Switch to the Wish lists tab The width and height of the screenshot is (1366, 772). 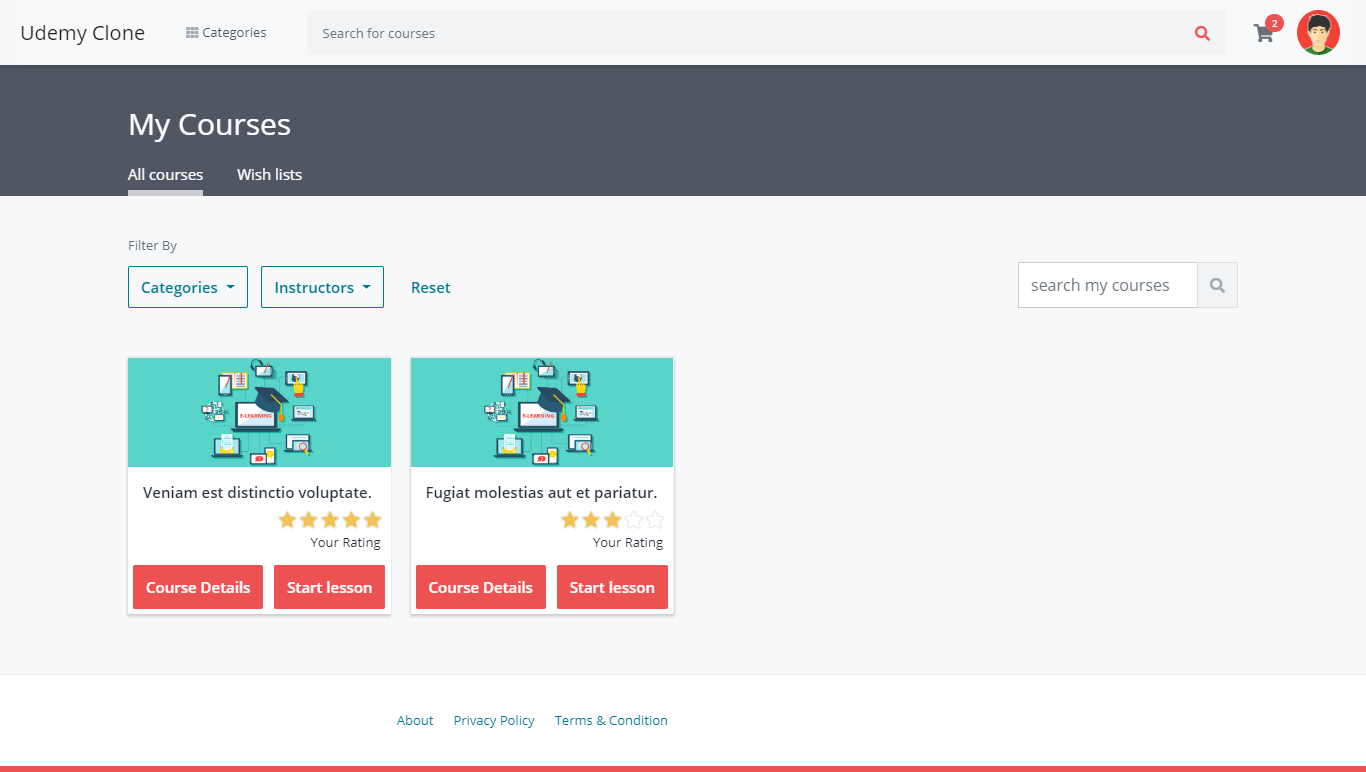coord(269,175)
